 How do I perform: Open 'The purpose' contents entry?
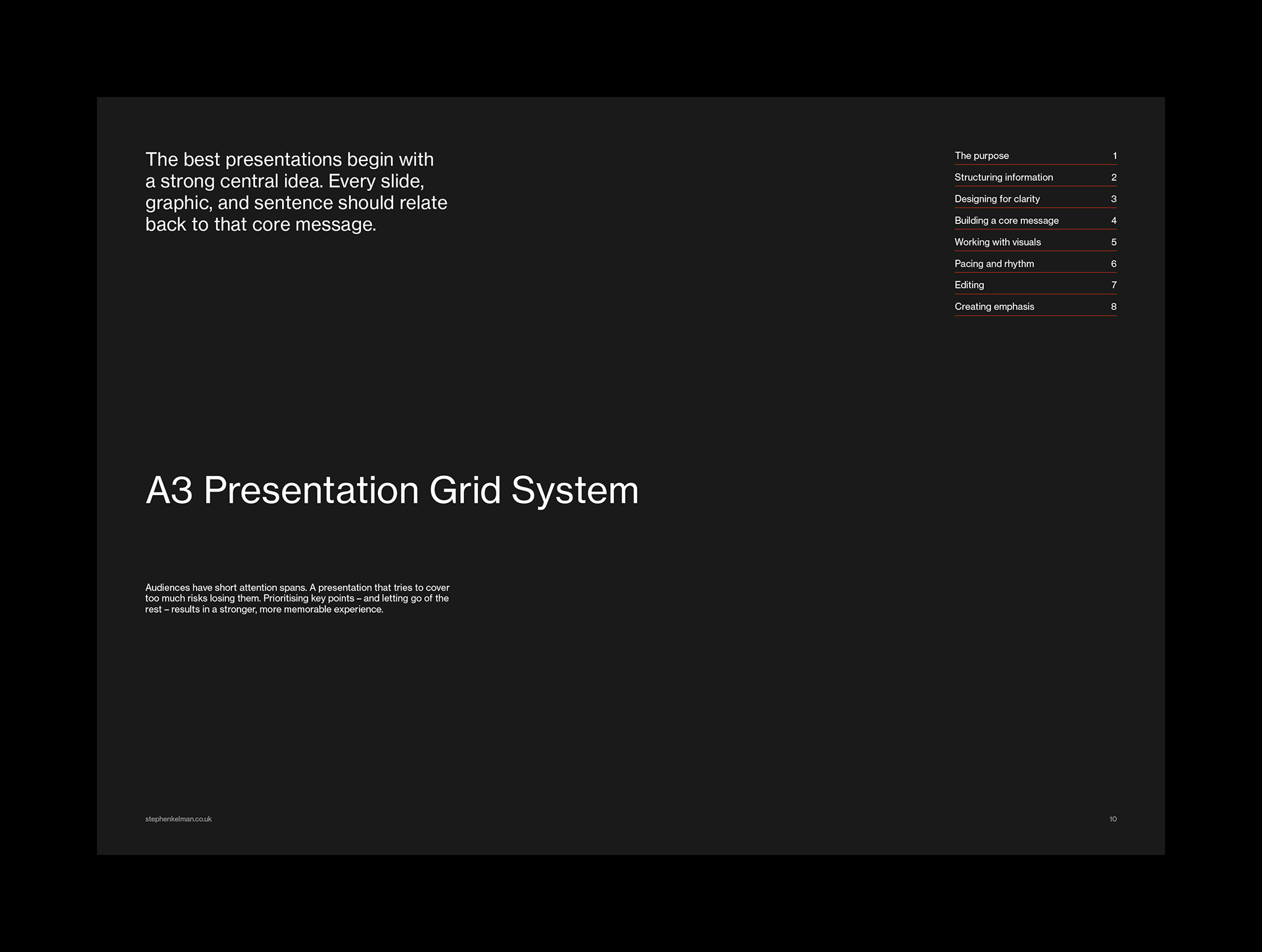click(981, 156)
